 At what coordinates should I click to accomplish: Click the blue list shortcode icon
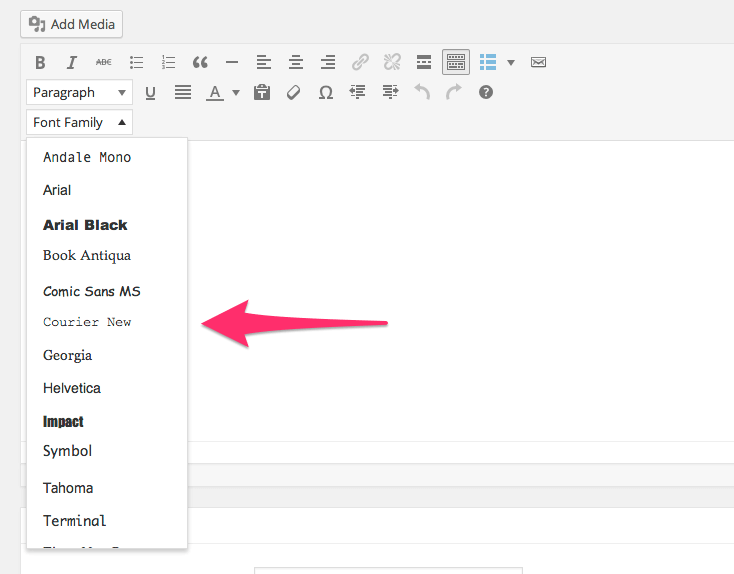[x=488, y=62]
